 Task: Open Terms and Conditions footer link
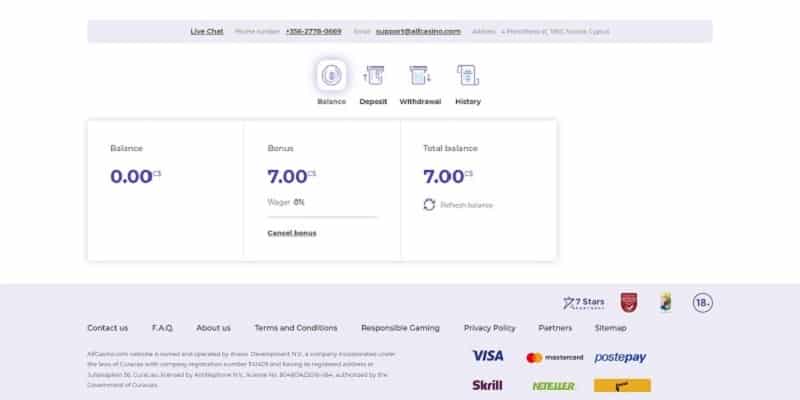295,328
